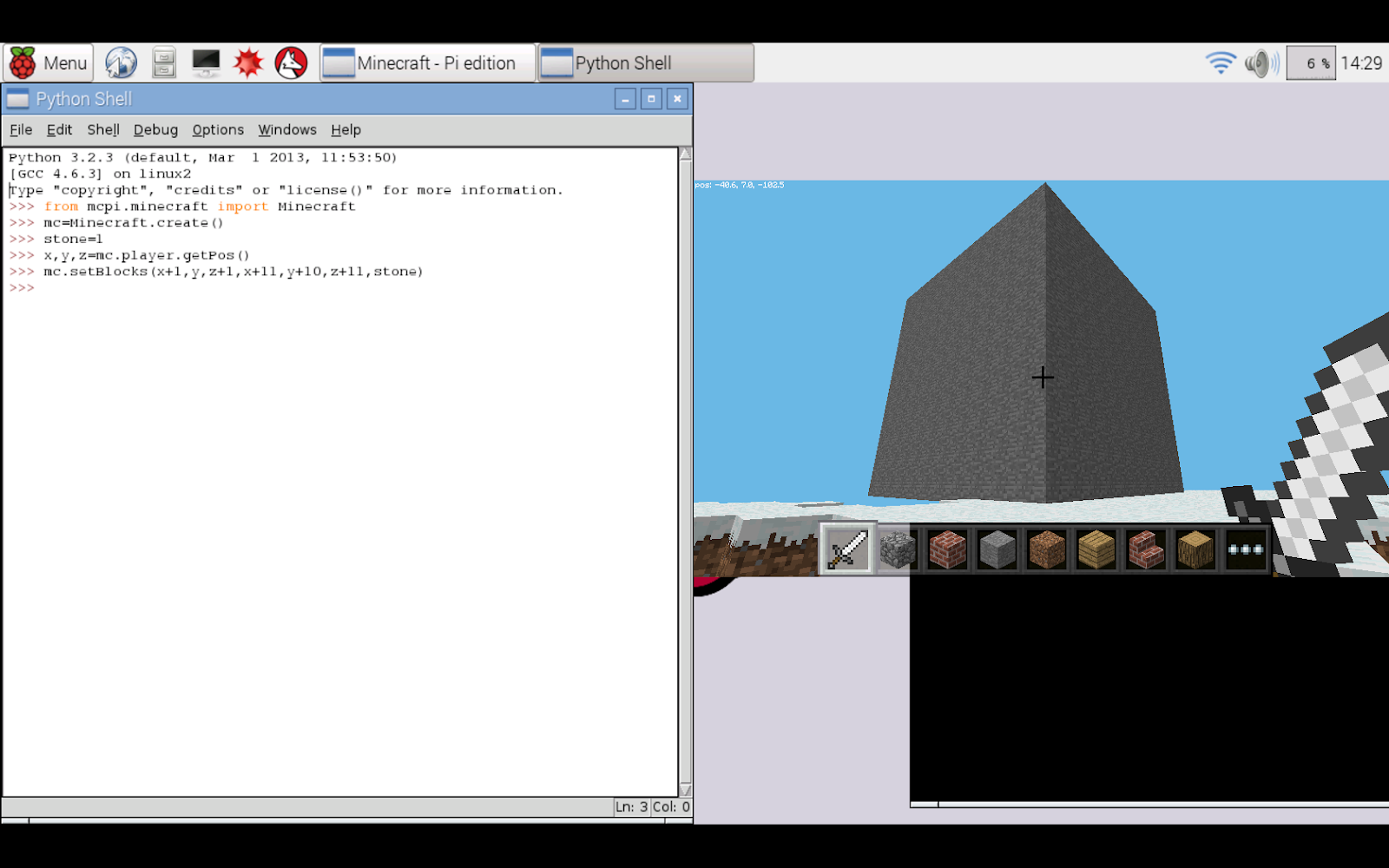Switch to Minecraft - Pi edition taskbar button
The width and height of the screenshot is (1389, 868).
428,63
